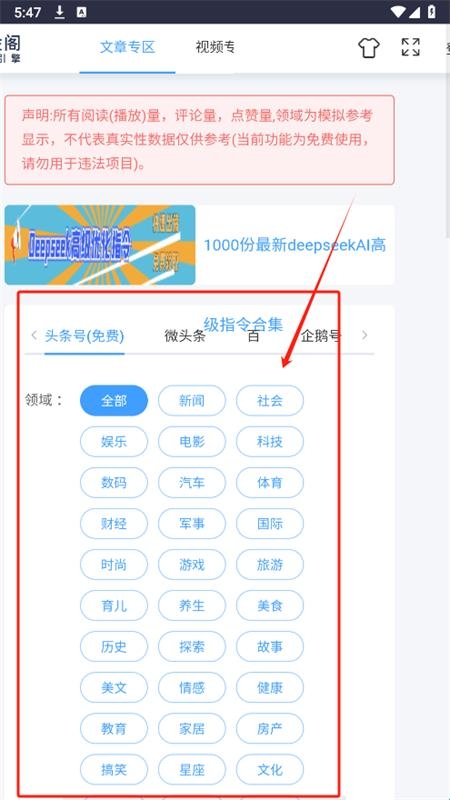The width and height of the screenshot is (450, 800).
Task: Tap the download icon in status bar
Action: click(x=60, y=12)
